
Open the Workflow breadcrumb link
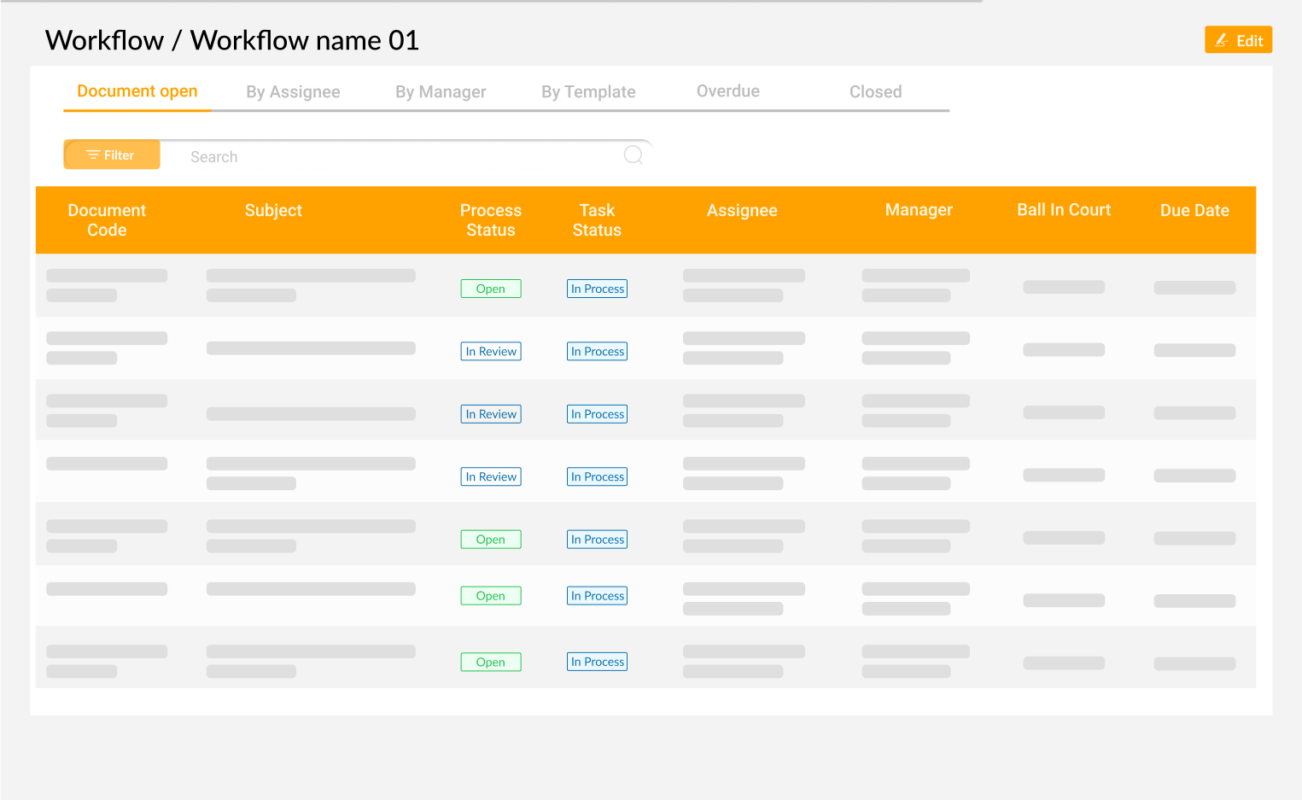104,40
